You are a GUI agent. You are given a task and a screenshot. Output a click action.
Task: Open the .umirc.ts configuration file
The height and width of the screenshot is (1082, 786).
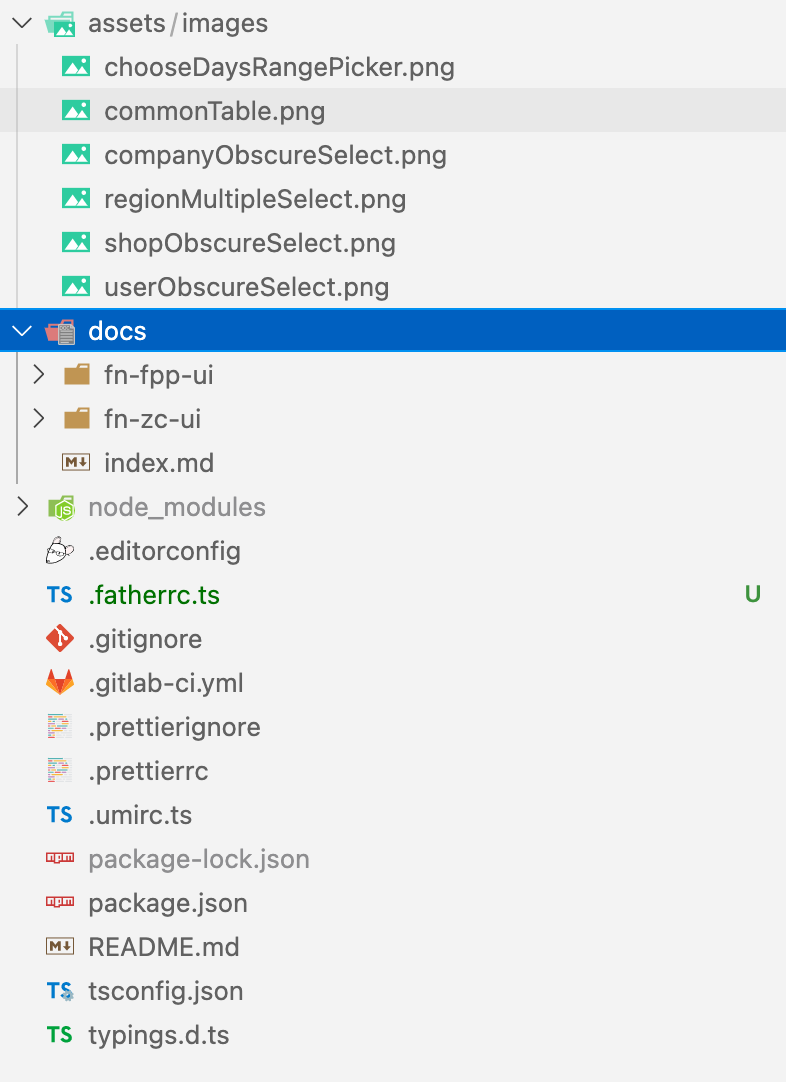[140, 814]
